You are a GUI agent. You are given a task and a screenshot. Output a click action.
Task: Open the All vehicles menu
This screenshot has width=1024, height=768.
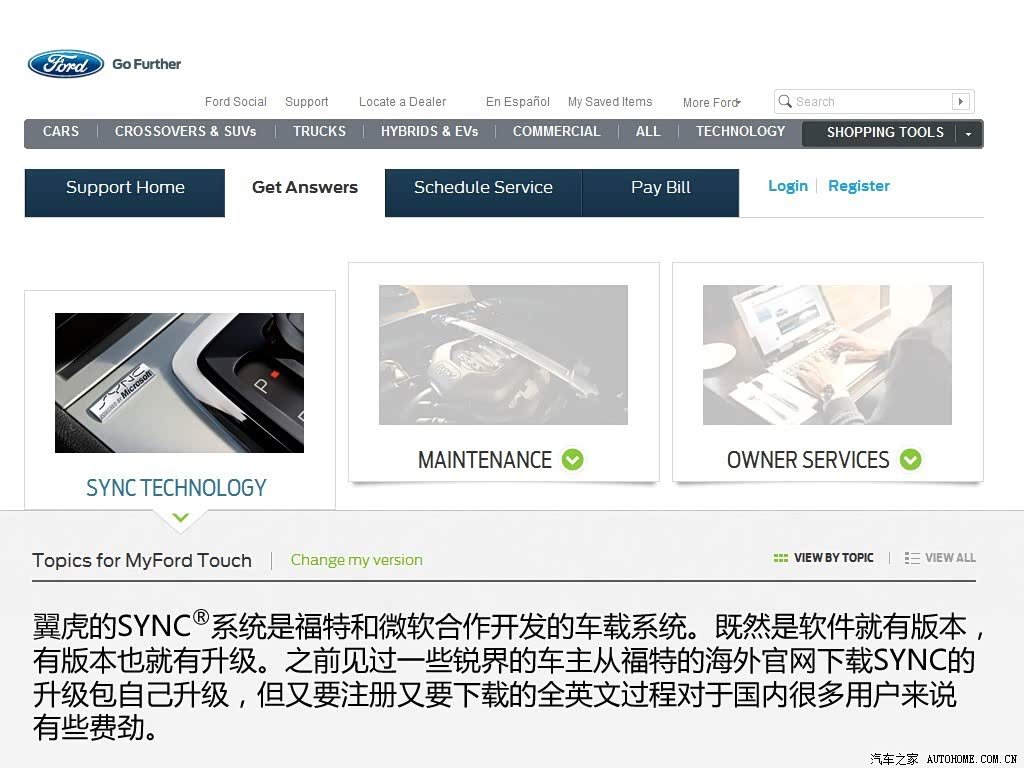[x=648, y=131]
